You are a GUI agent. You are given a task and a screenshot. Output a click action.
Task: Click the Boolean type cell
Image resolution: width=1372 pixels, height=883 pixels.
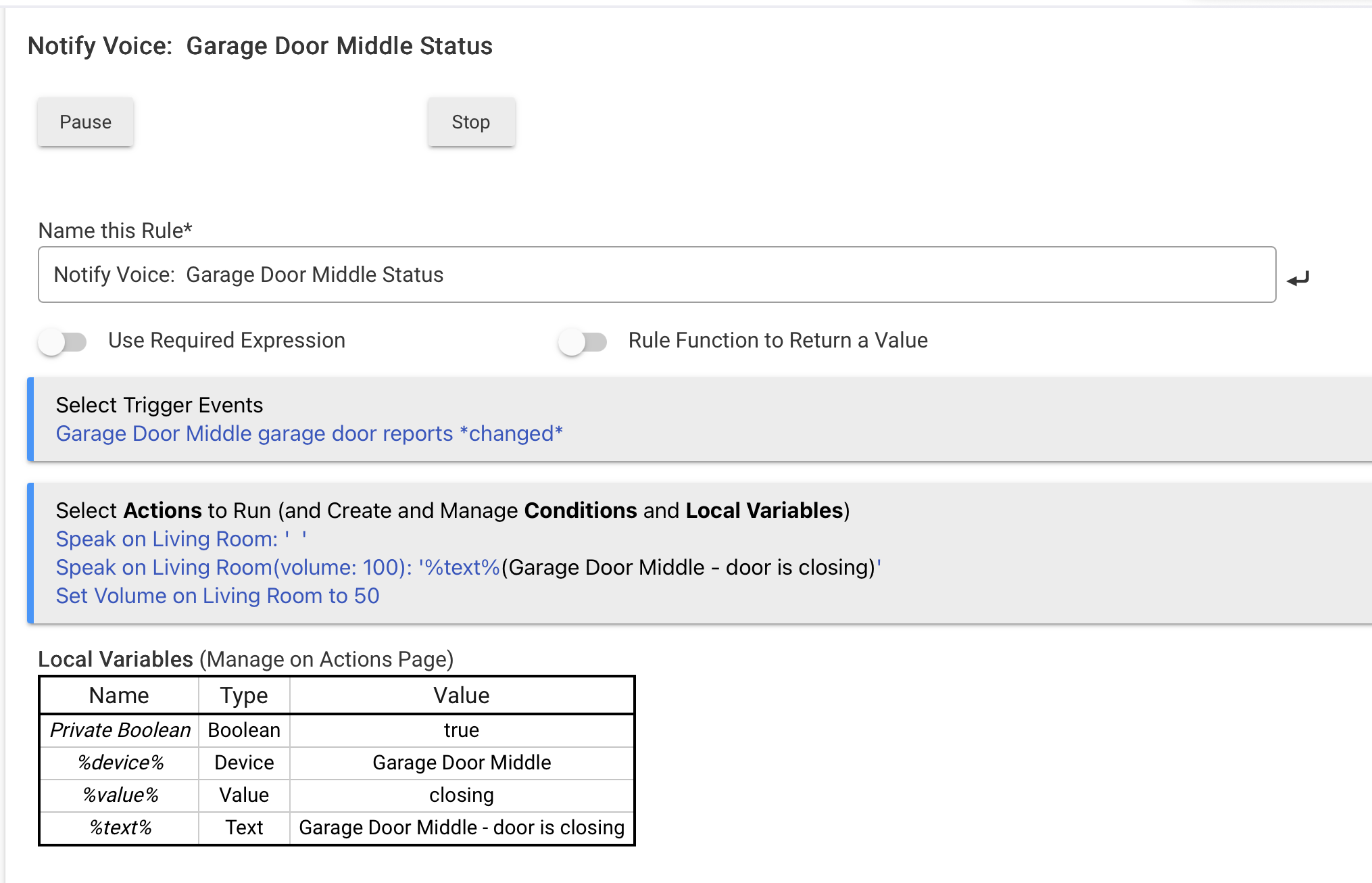[244, 730]
